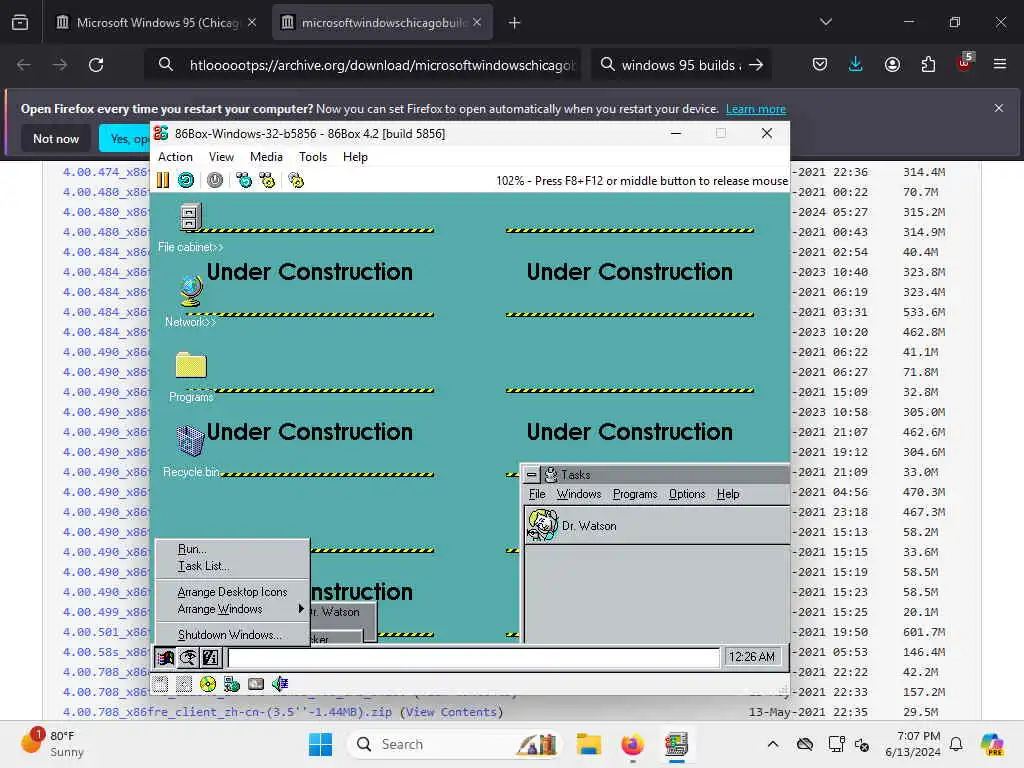Send Ctrl+Alt+Esc via toolbar icon

click(267, 180)
